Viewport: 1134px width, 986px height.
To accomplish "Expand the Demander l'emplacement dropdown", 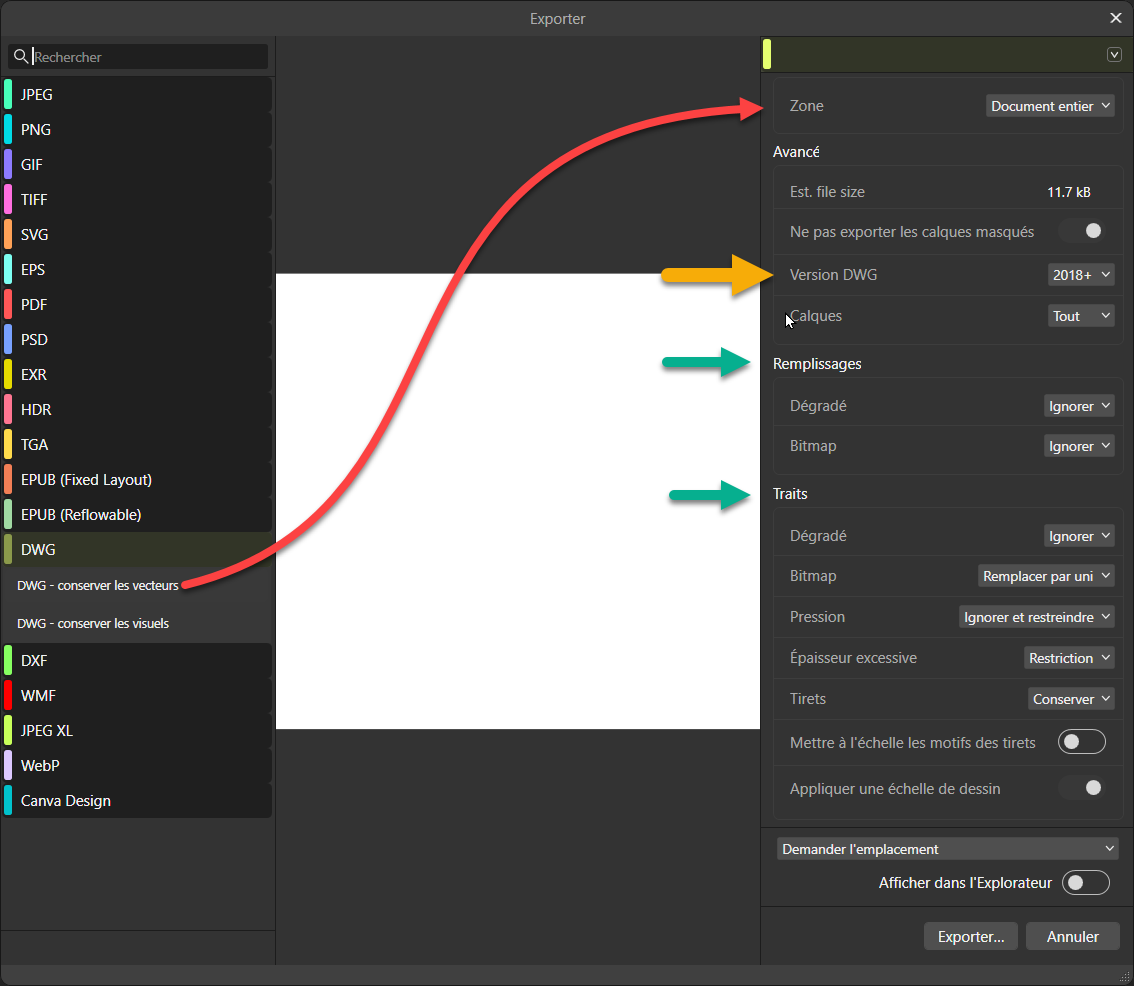I will pos(947,849).
